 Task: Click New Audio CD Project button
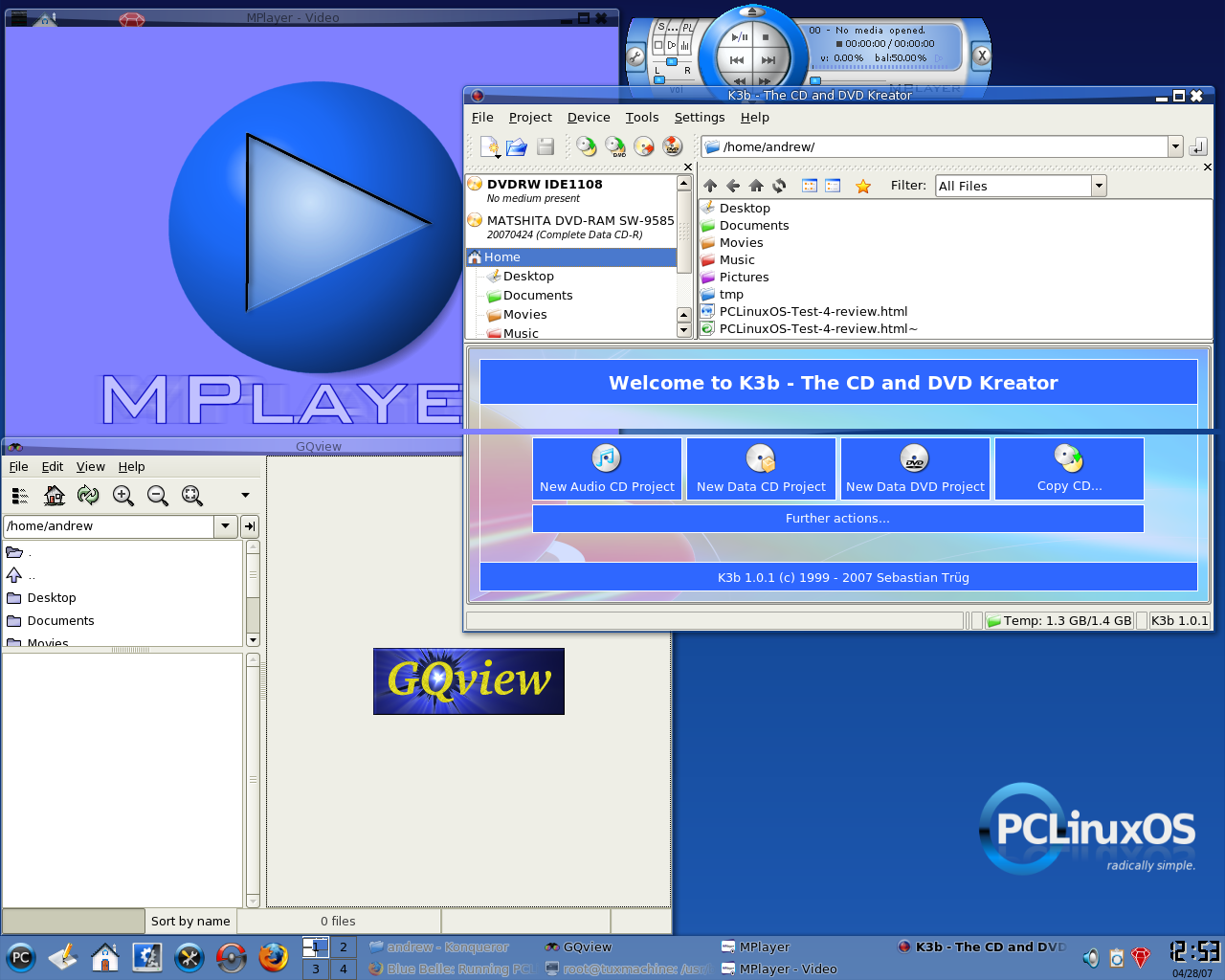click(607, 469)
